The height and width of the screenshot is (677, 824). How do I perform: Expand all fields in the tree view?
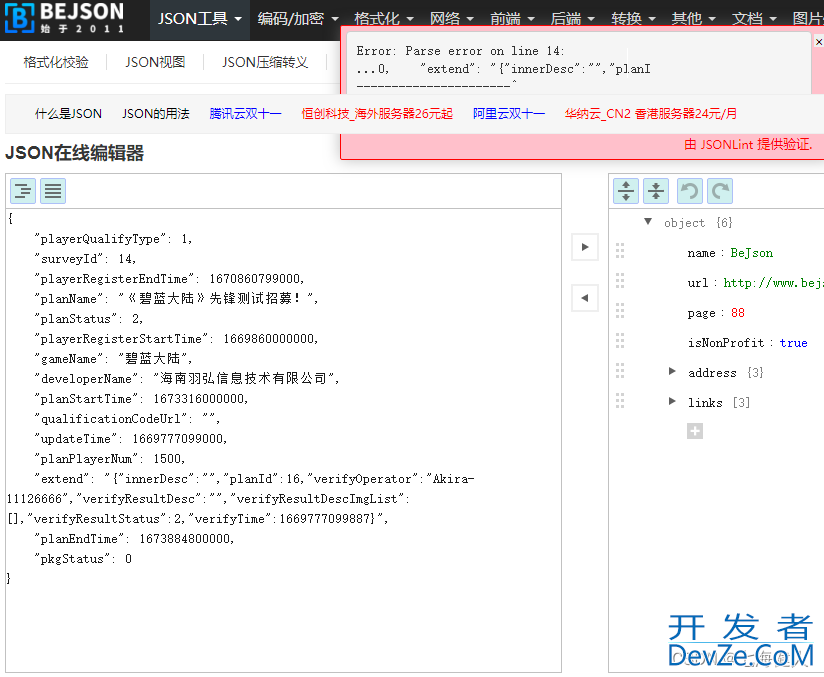click(x=626, y=191)
